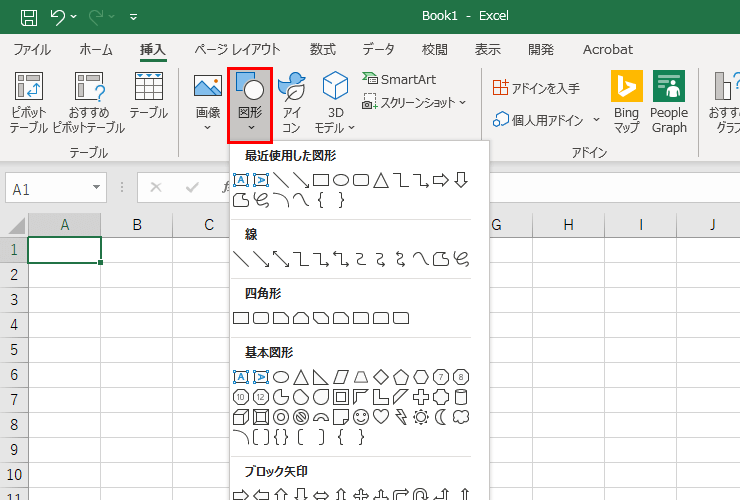Insert the right triangle shape
The width and height of the screenshot is (740, 500).
pyautogui.click(x=321, y=377)
